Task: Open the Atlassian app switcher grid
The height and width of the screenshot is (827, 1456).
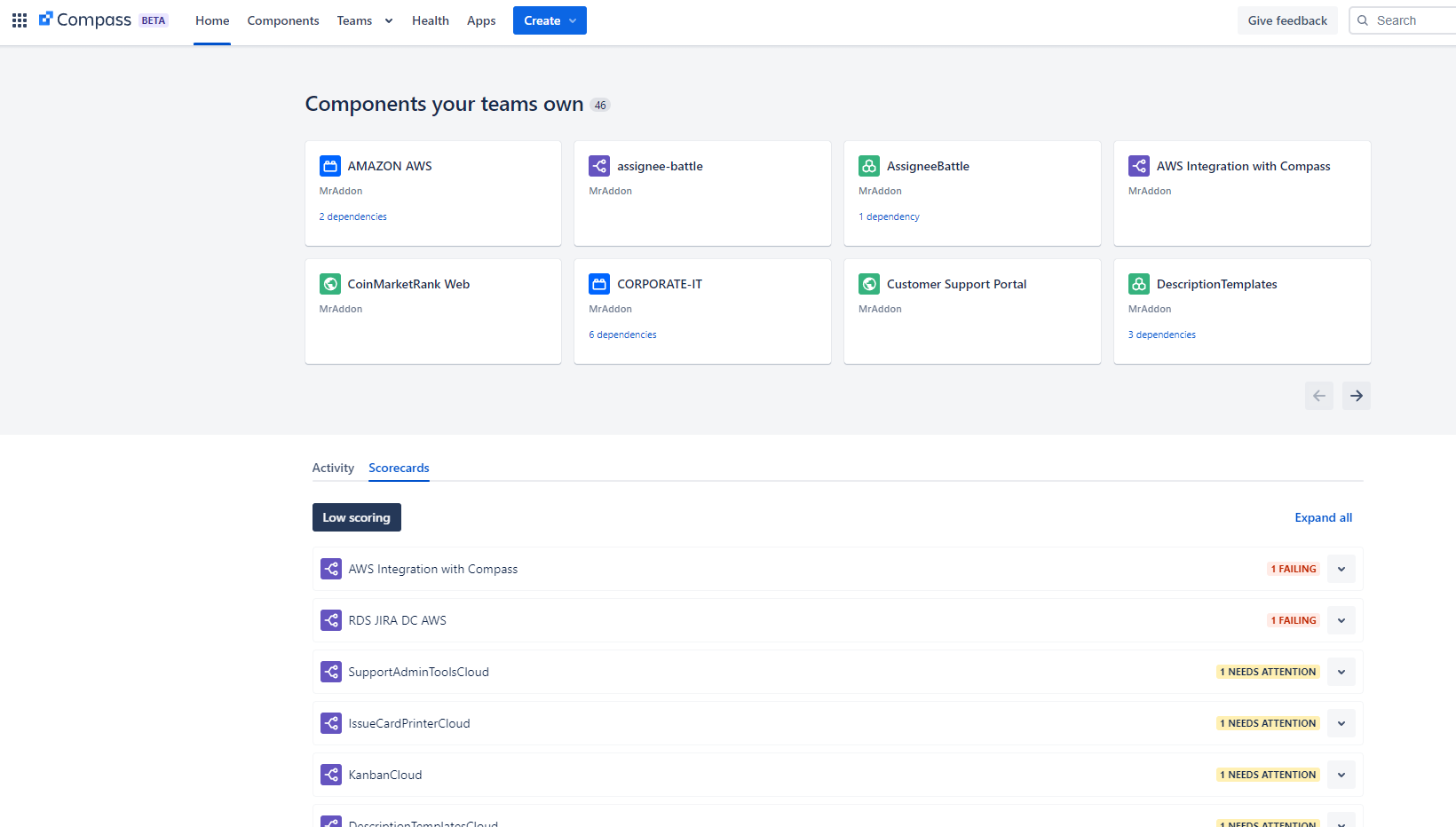Action: coord(19,20)
